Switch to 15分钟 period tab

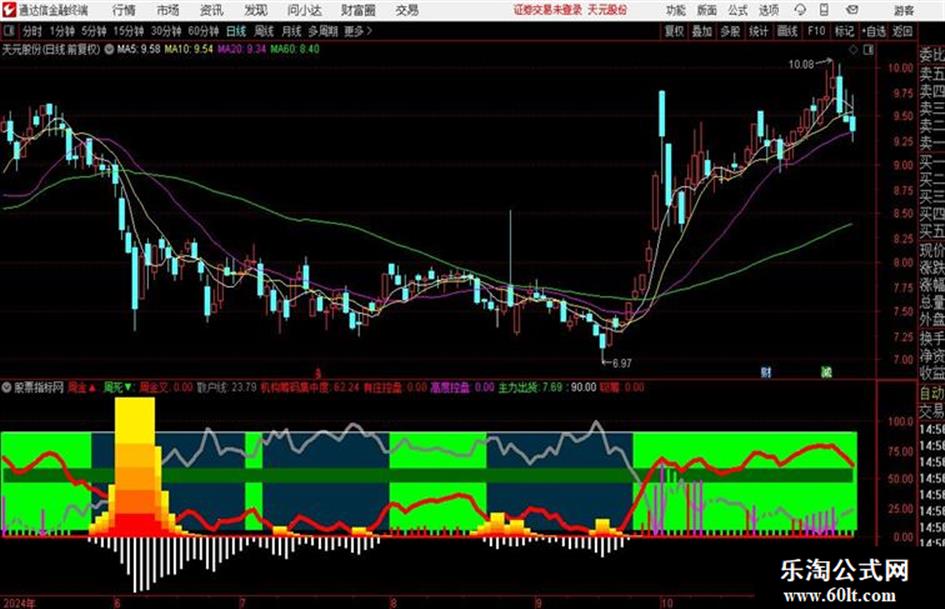click(x=128, y=31)
